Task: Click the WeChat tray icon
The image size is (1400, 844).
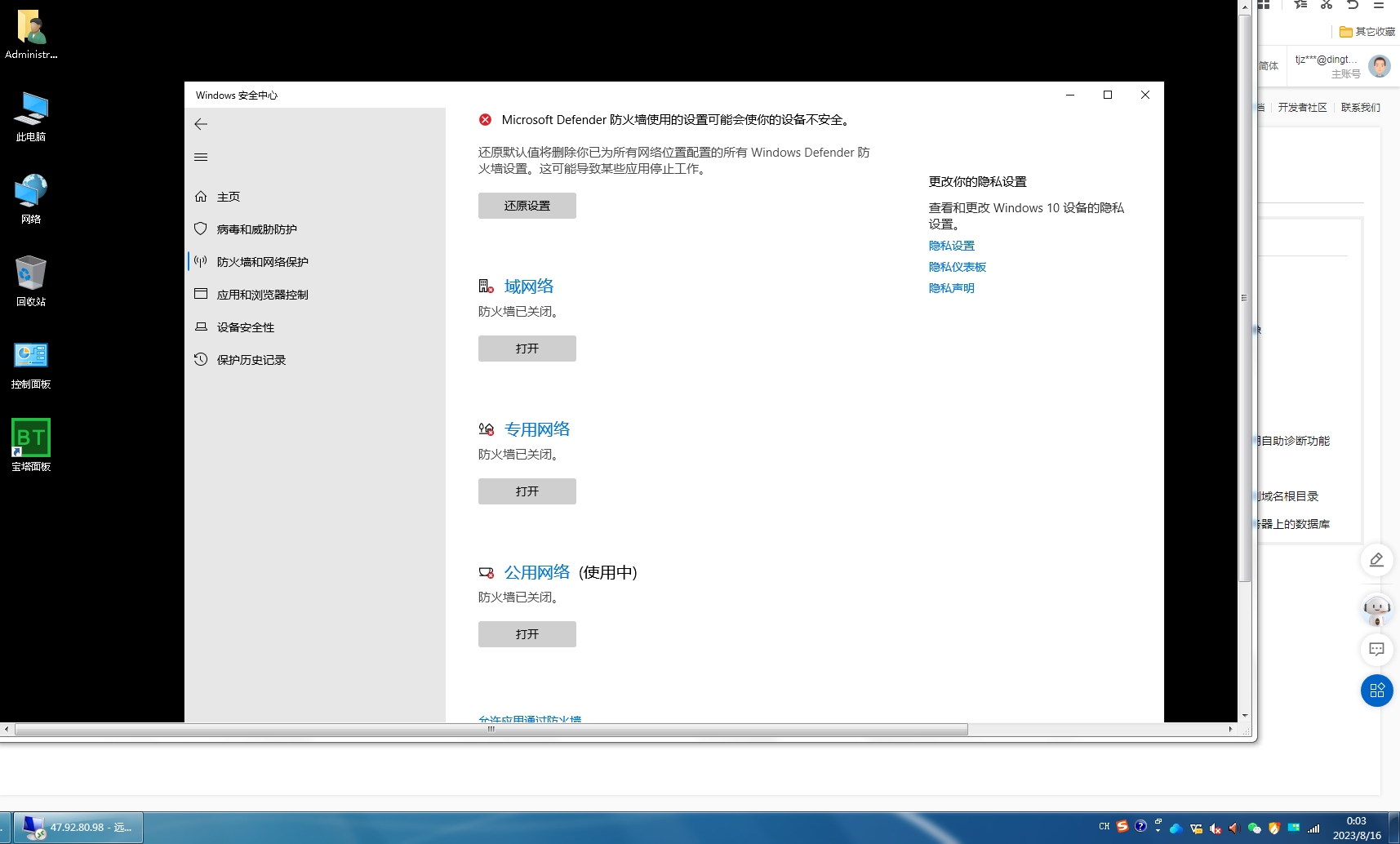Action: [x=1255, y=828]
